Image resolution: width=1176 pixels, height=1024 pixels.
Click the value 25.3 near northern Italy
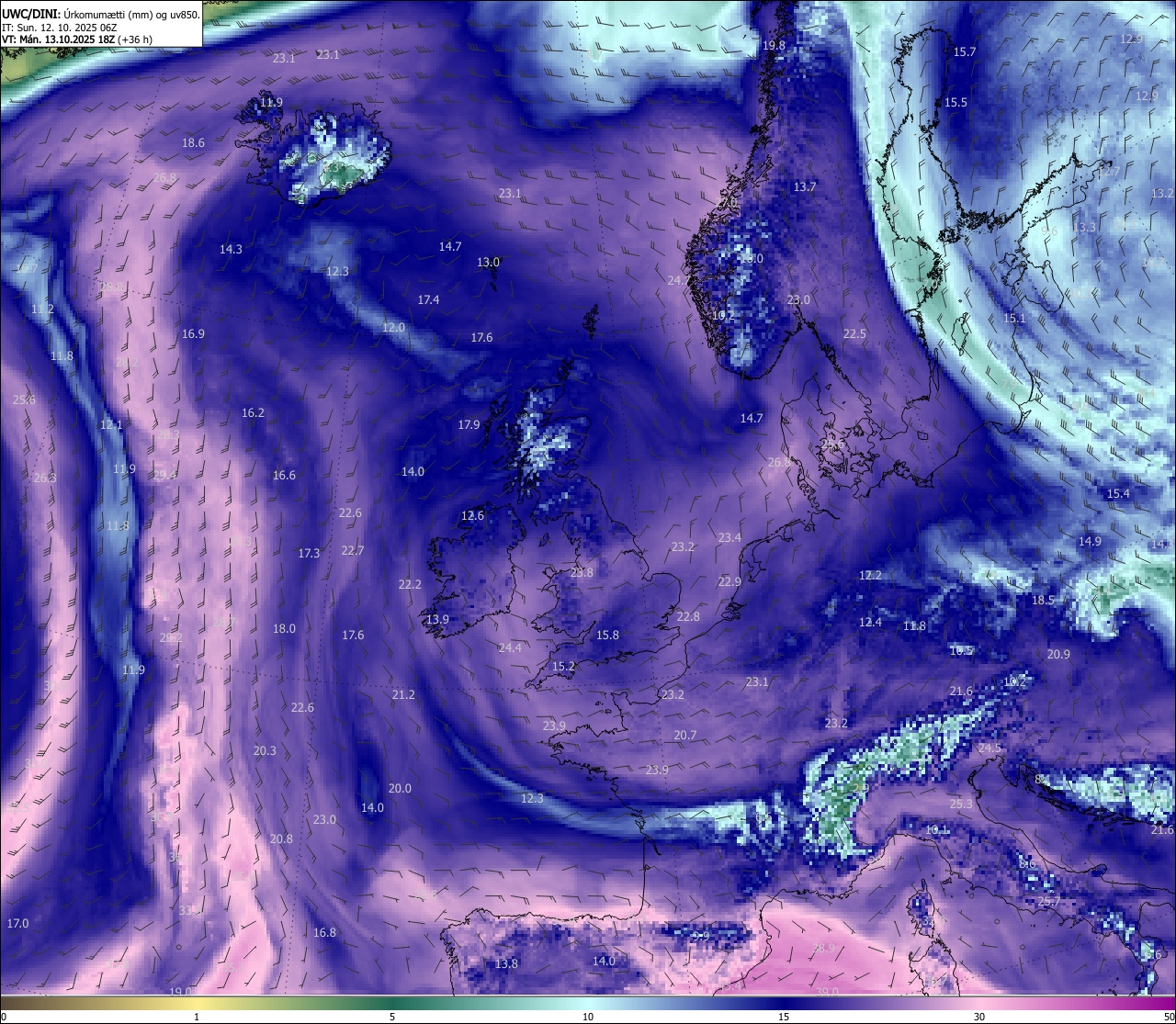click(x=961, y=805)
